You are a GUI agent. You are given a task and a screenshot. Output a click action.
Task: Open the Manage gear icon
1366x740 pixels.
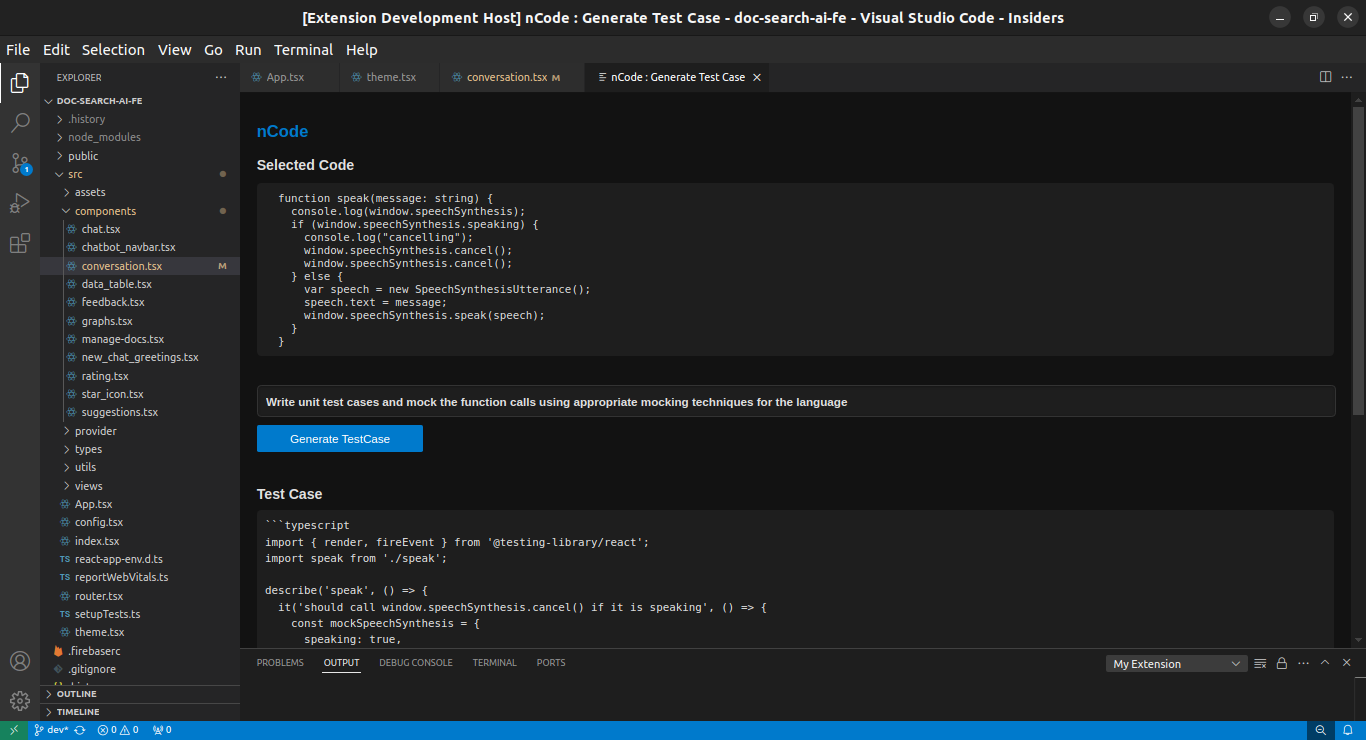[20, 701]
